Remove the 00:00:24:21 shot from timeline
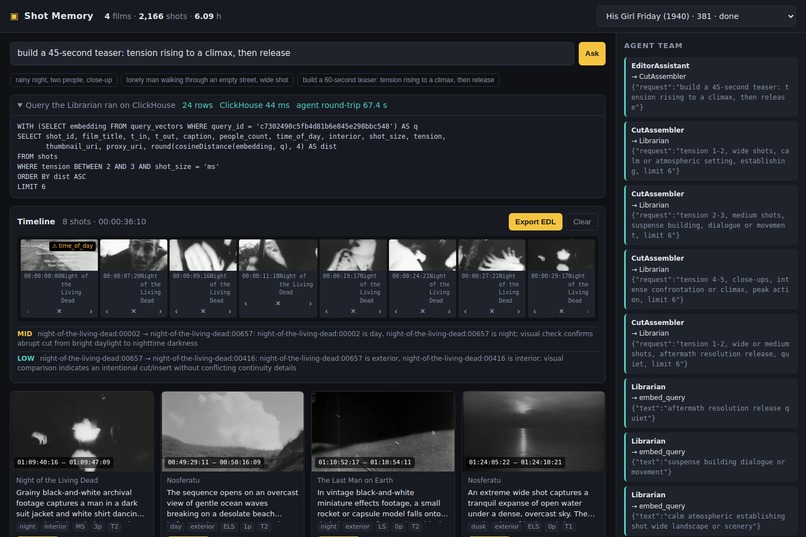Image resolution: width=806 pixels, height=537 pixels. click(423, 311)
